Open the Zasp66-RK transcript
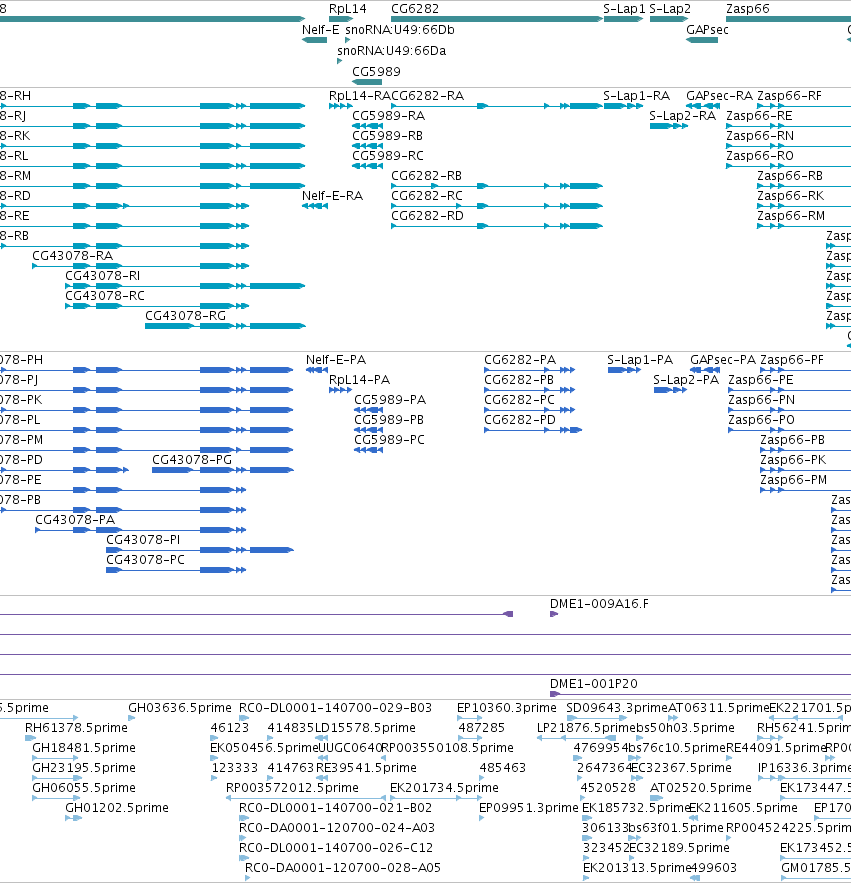This screenshot has height=883, width=851. [804, 206]
